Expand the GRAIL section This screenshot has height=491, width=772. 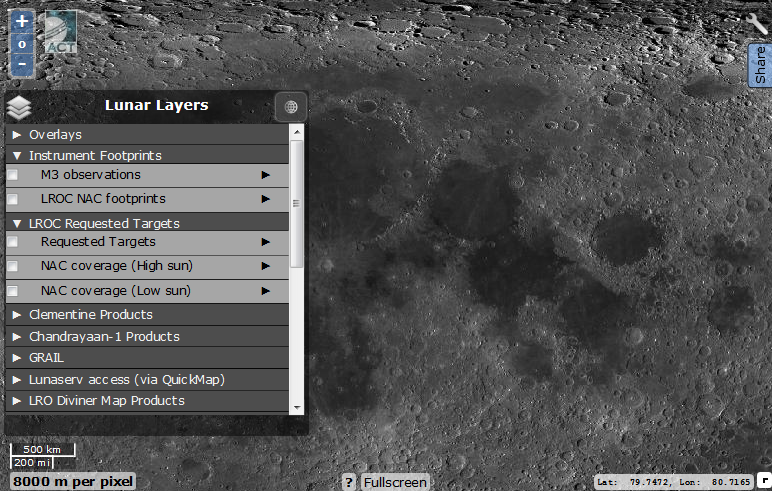tap(147, 358)
